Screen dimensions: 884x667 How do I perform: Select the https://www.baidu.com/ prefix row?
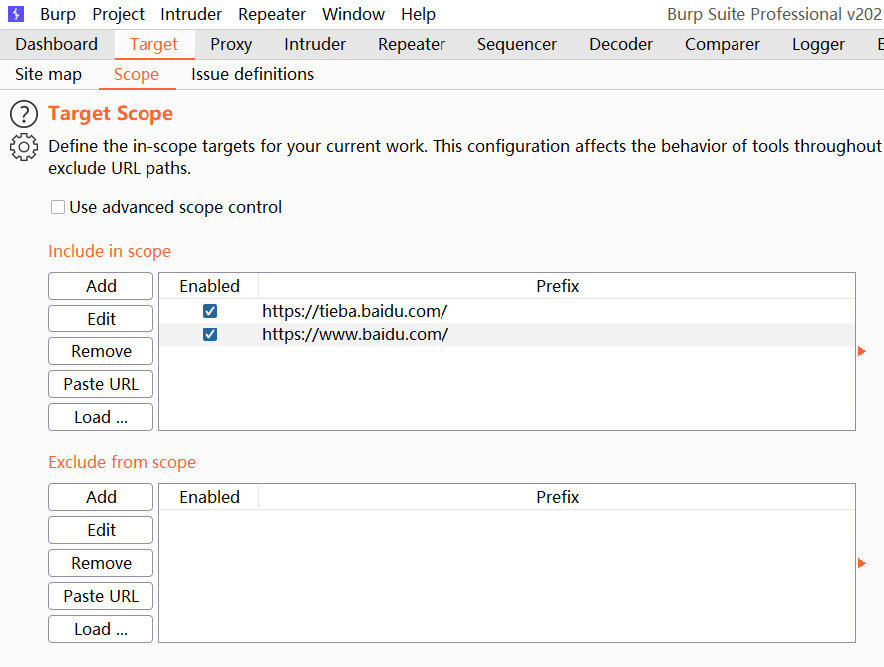[x=507, y=334]
